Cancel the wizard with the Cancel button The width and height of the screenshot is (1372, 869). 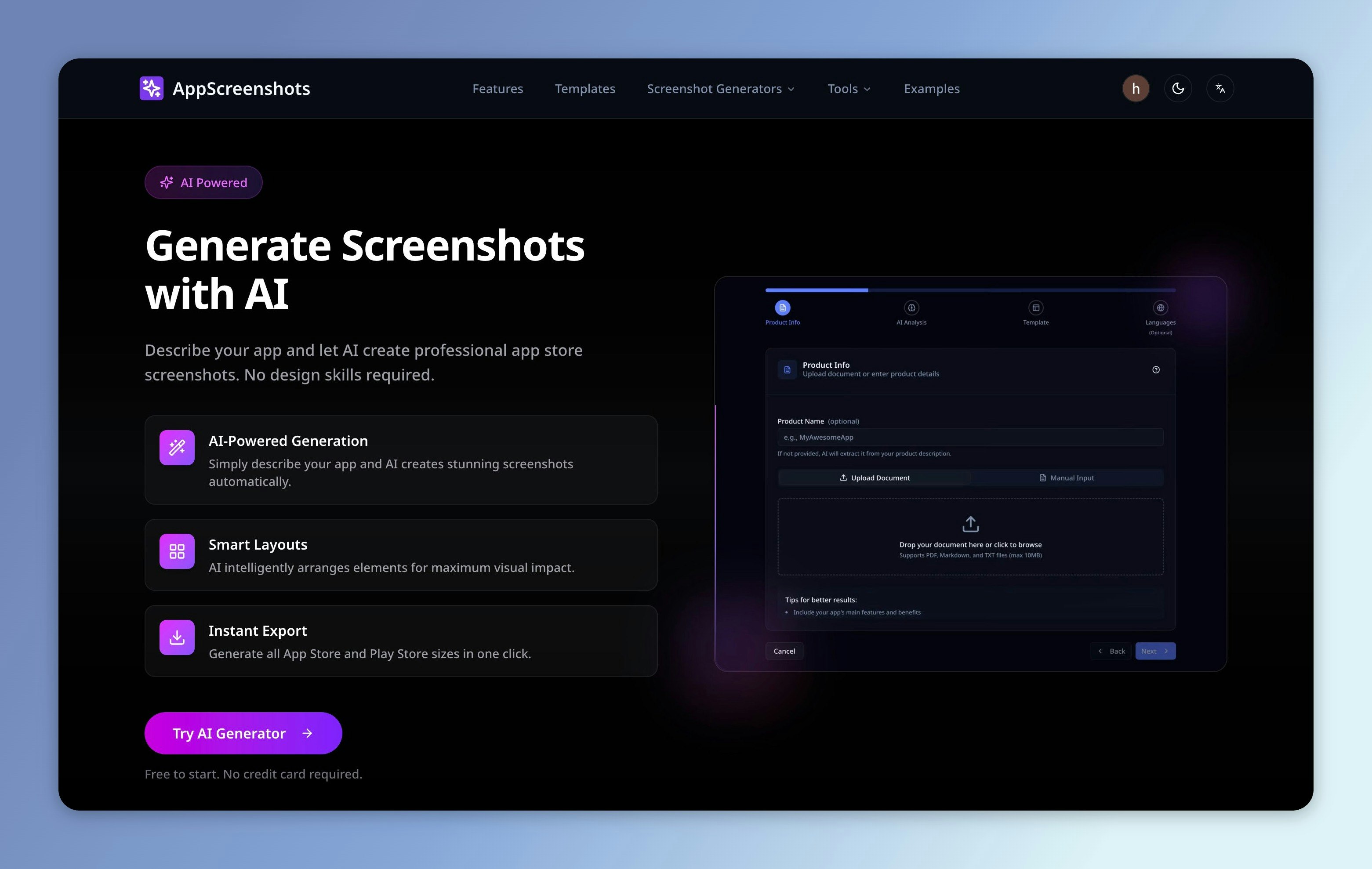click(x=784, y=651)
